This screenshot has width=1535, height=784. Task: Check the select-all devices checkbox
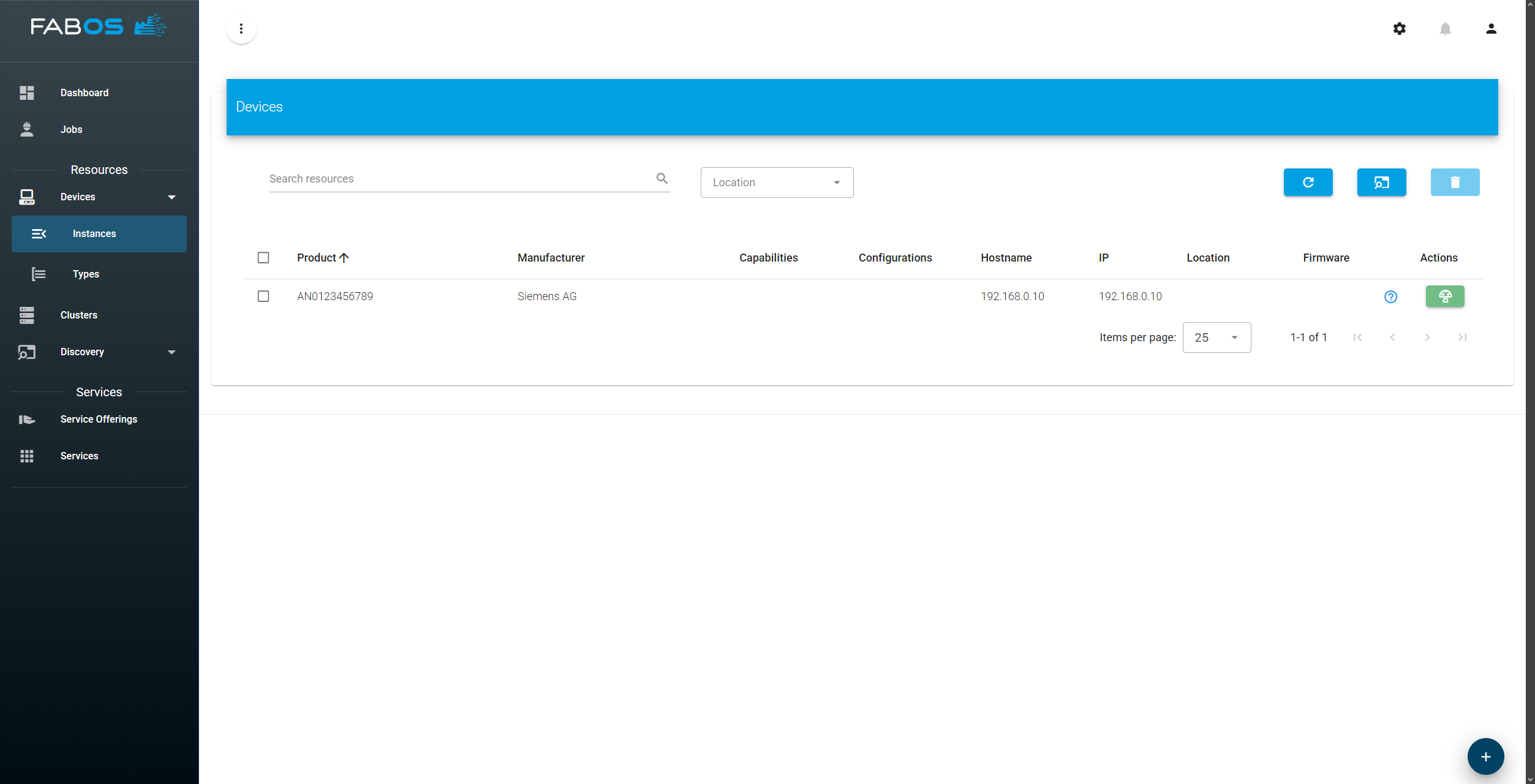coord(263,258)
